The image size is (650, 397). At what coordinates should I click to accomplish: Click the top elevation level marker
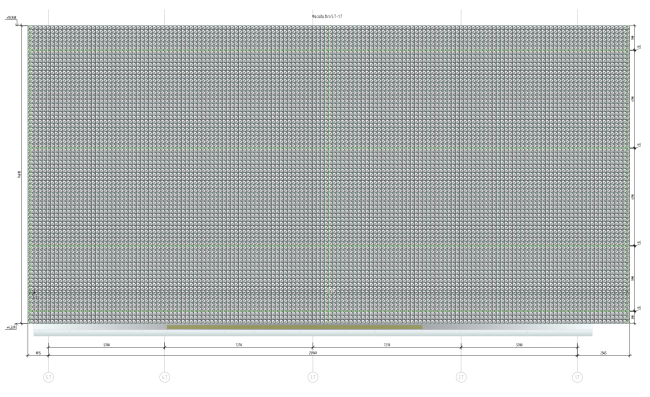tap(11, 18)
